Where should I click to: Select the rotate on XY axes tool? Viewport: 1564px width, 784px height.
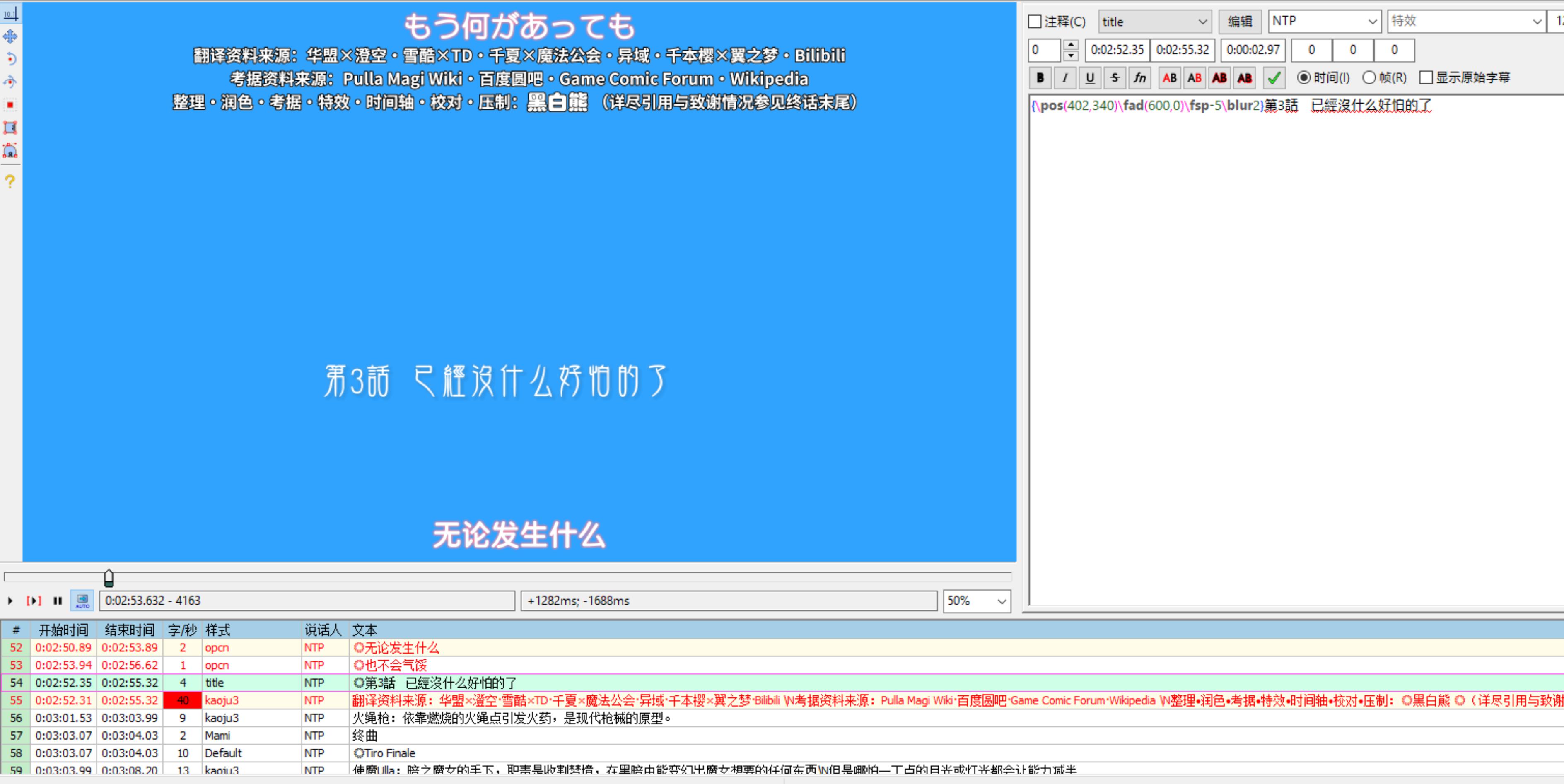(10, 82)
